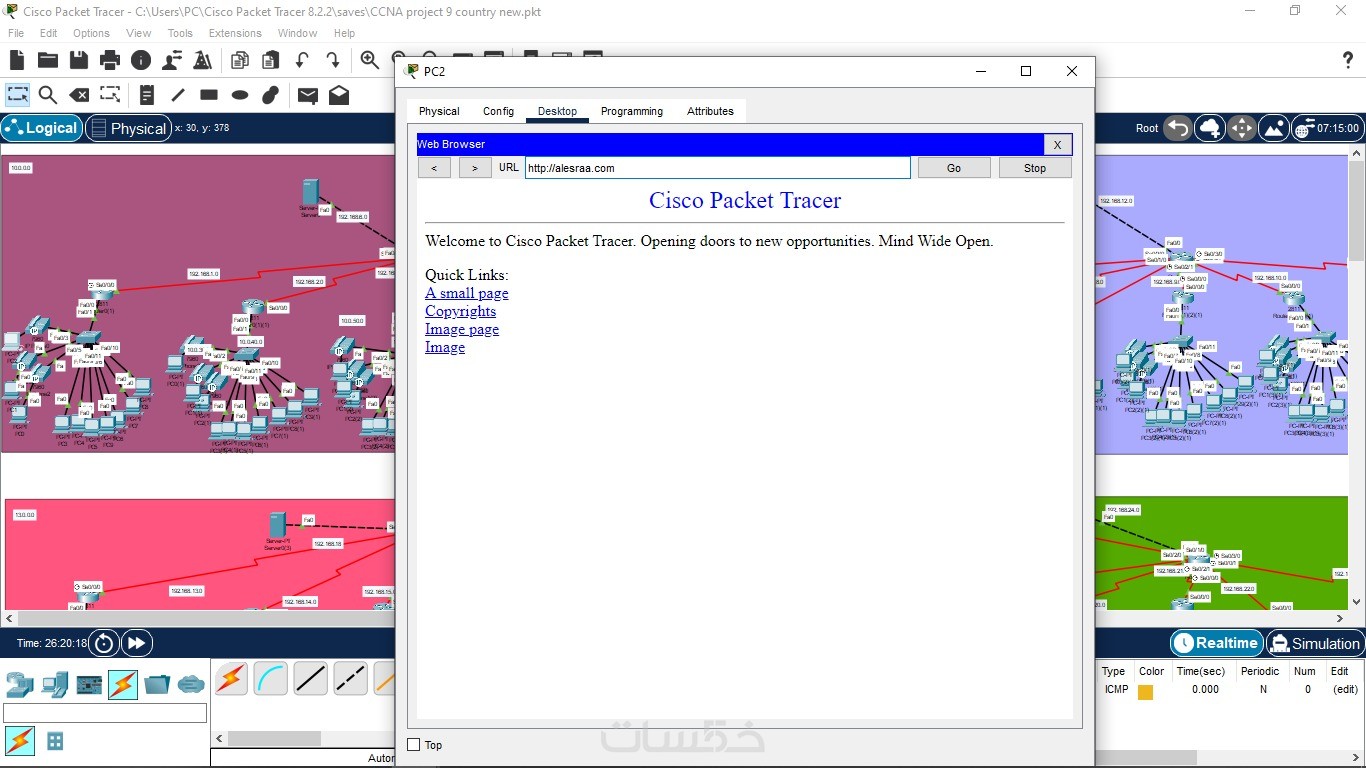Choose the Place Note tool
Screen dimensions: 1366x768
pyautogui.click(x=147, y=95)
